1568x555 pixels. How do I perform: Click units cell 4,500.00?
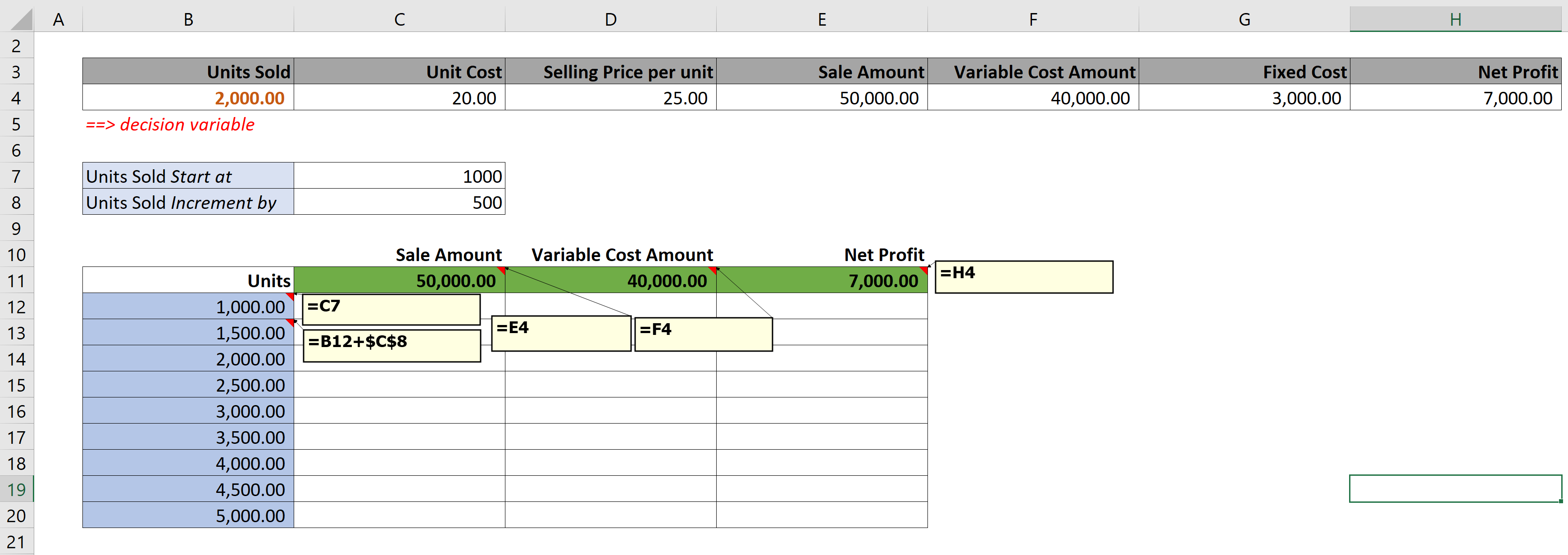coord(188,489)
